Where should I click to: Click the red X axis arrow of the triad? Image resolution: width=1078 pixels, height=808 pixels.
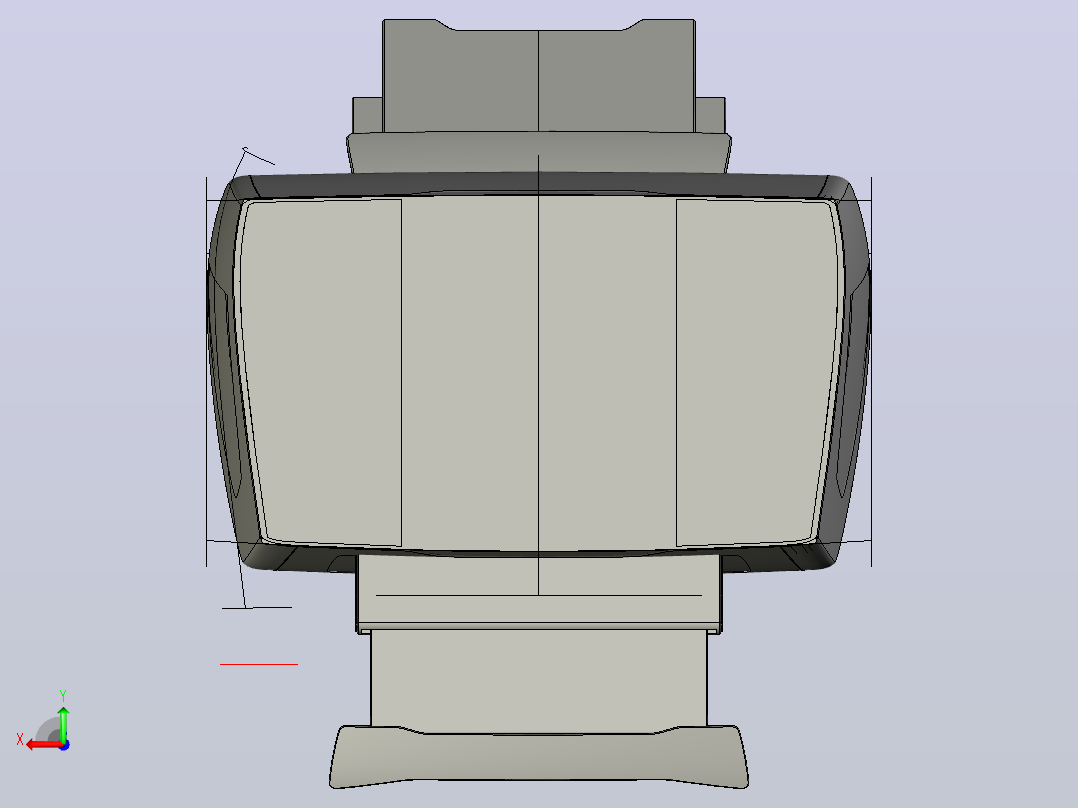tap(43, 745)
